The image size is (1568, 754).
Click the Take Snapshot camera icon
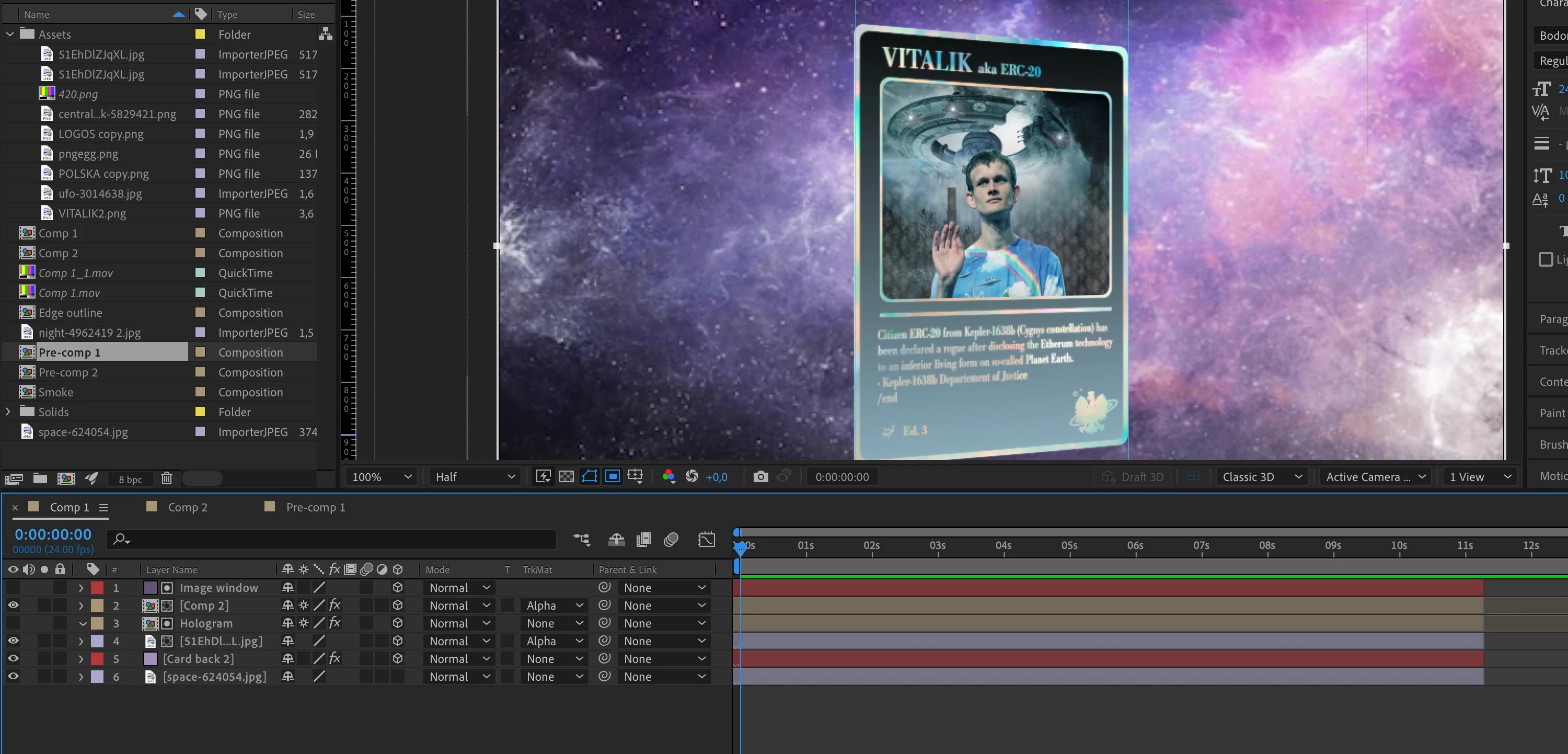[x=760, y=477]
